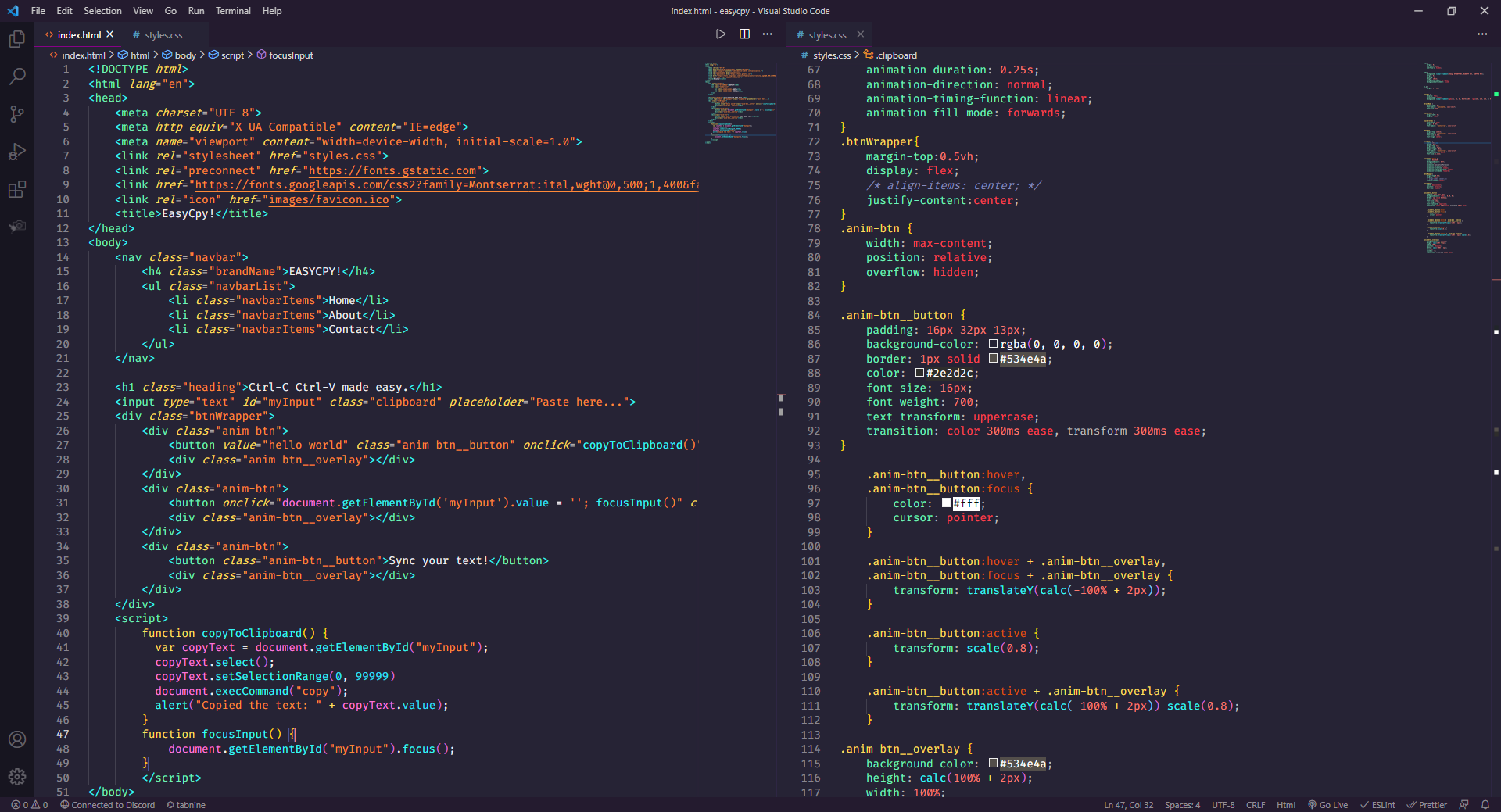
Task: Expand the .clipboard breadcrumb
Action: point(896,55)
